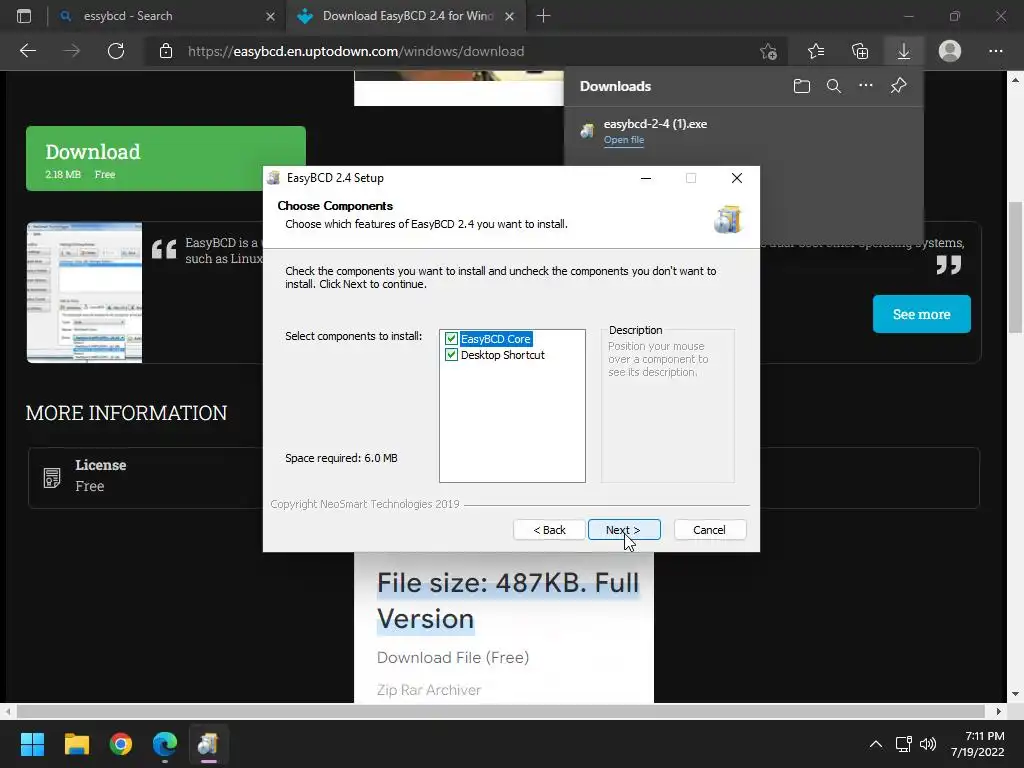This screenshot has height=768, width=1024.
Task: Open the network status tray icon
Action: pyautogui.click(x=904, y=744)
